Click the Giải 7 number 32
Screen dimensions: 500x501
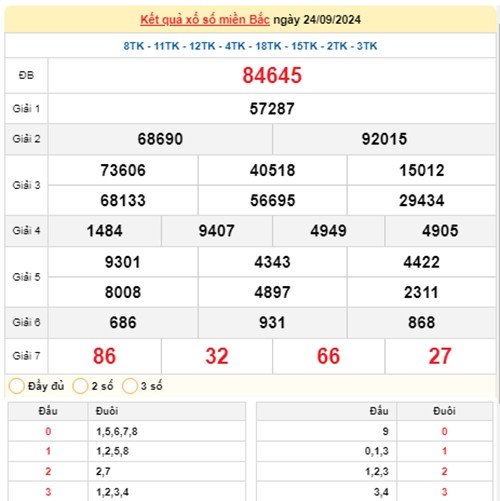pyautogui.click(x=217, y=356)
